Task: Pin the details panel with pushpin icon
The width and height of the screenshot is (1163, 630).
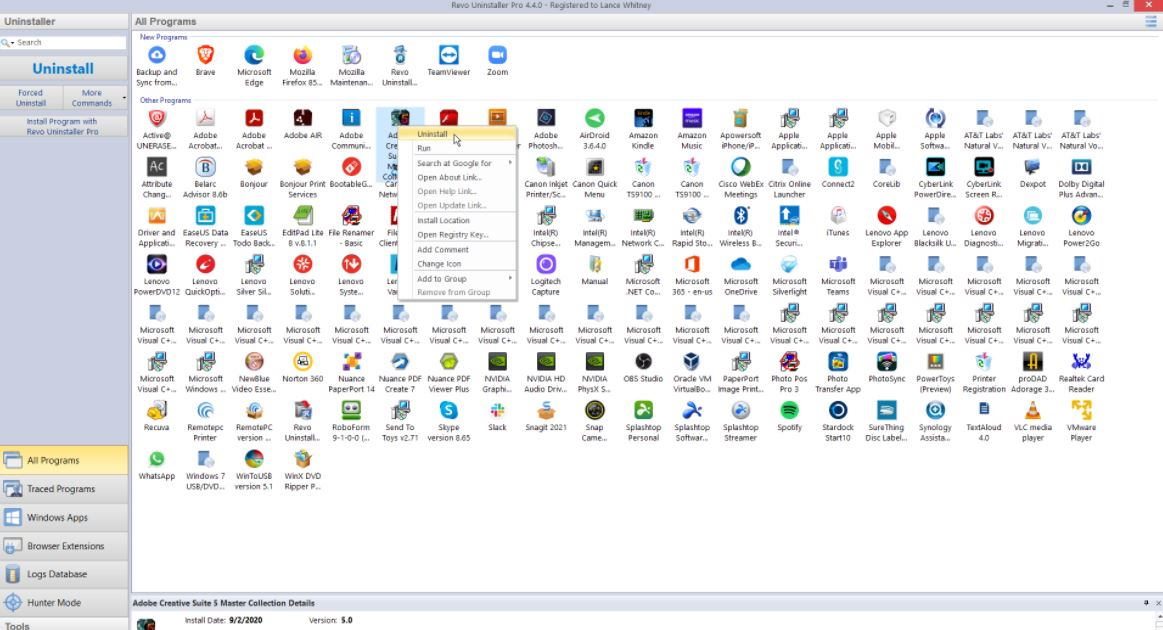Action: pos(1146,603)
